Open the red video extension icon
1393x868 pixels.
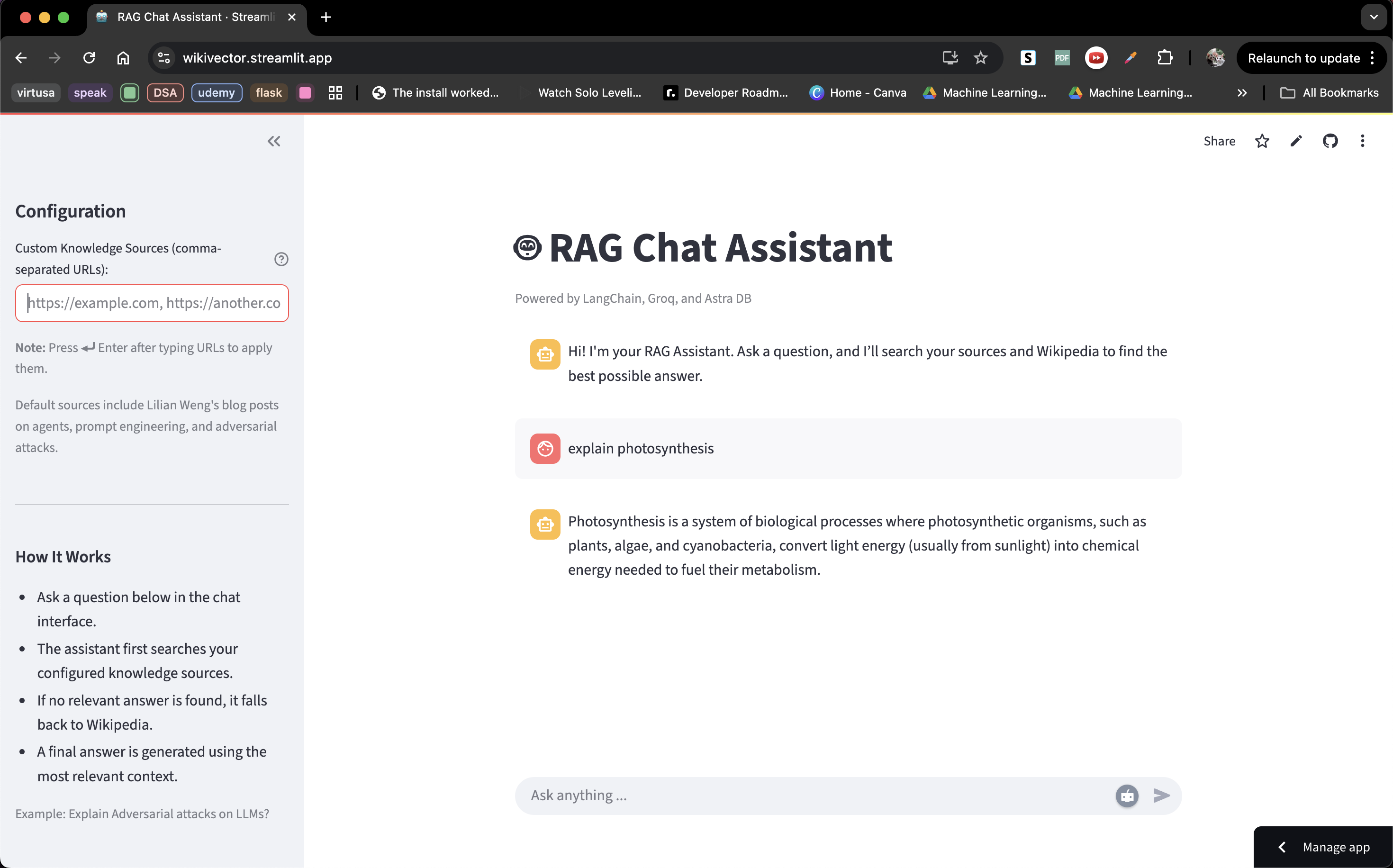click(x=1096, y=58)
